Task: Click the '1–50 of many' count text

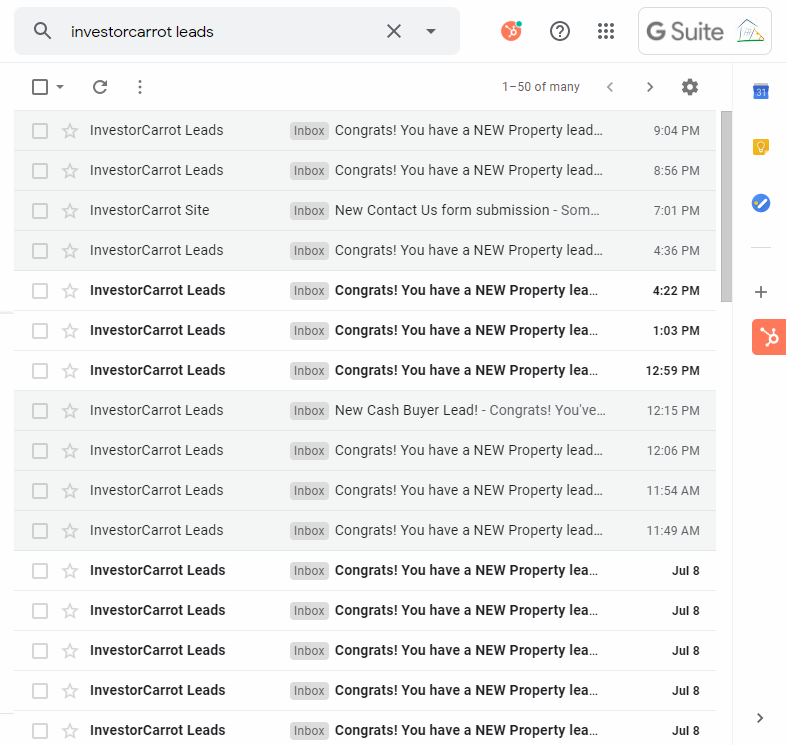Action: point(540,87)
